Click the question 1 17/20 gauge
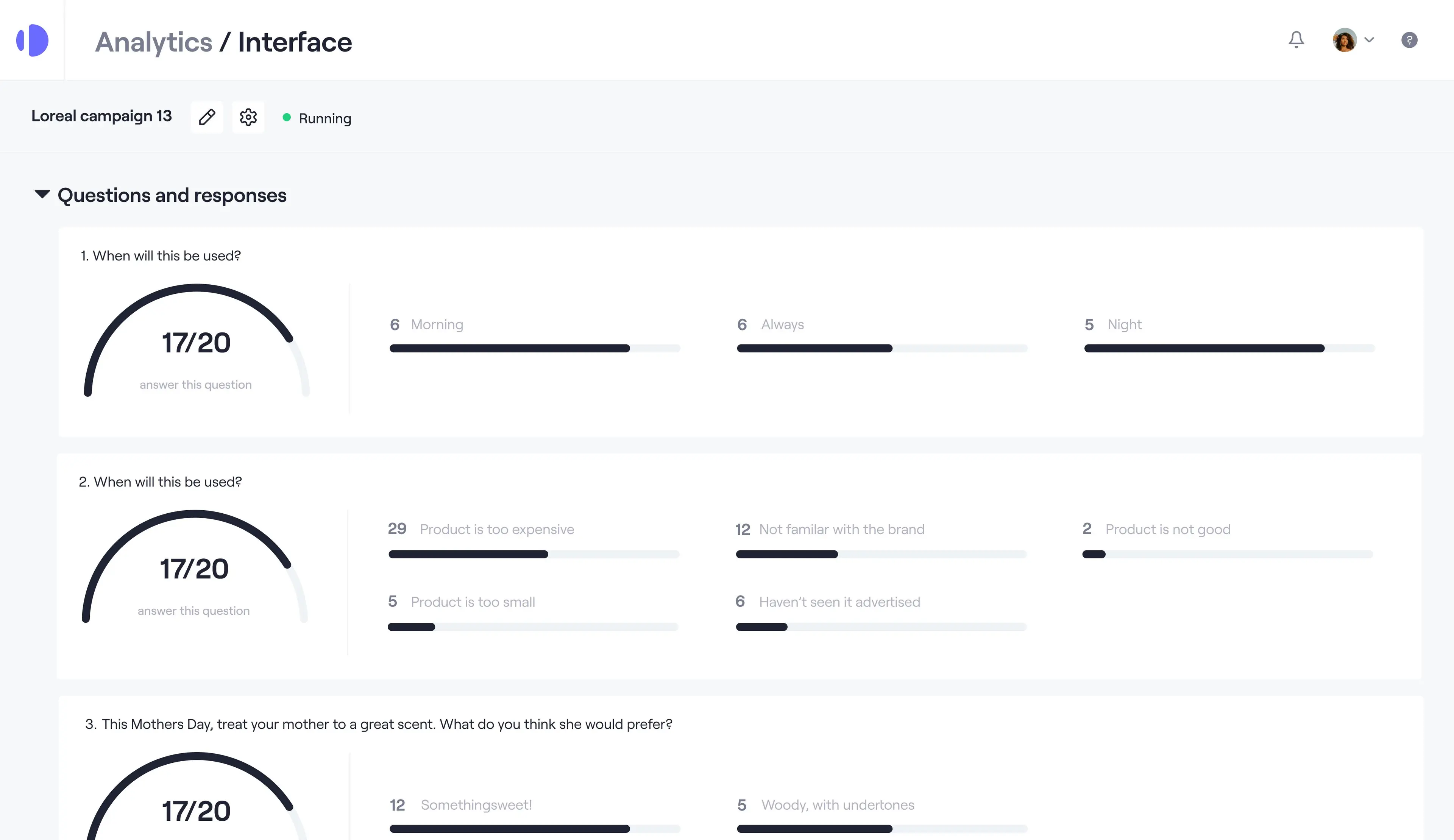The height and width of the screenshot is (840, 1454). 196,340
